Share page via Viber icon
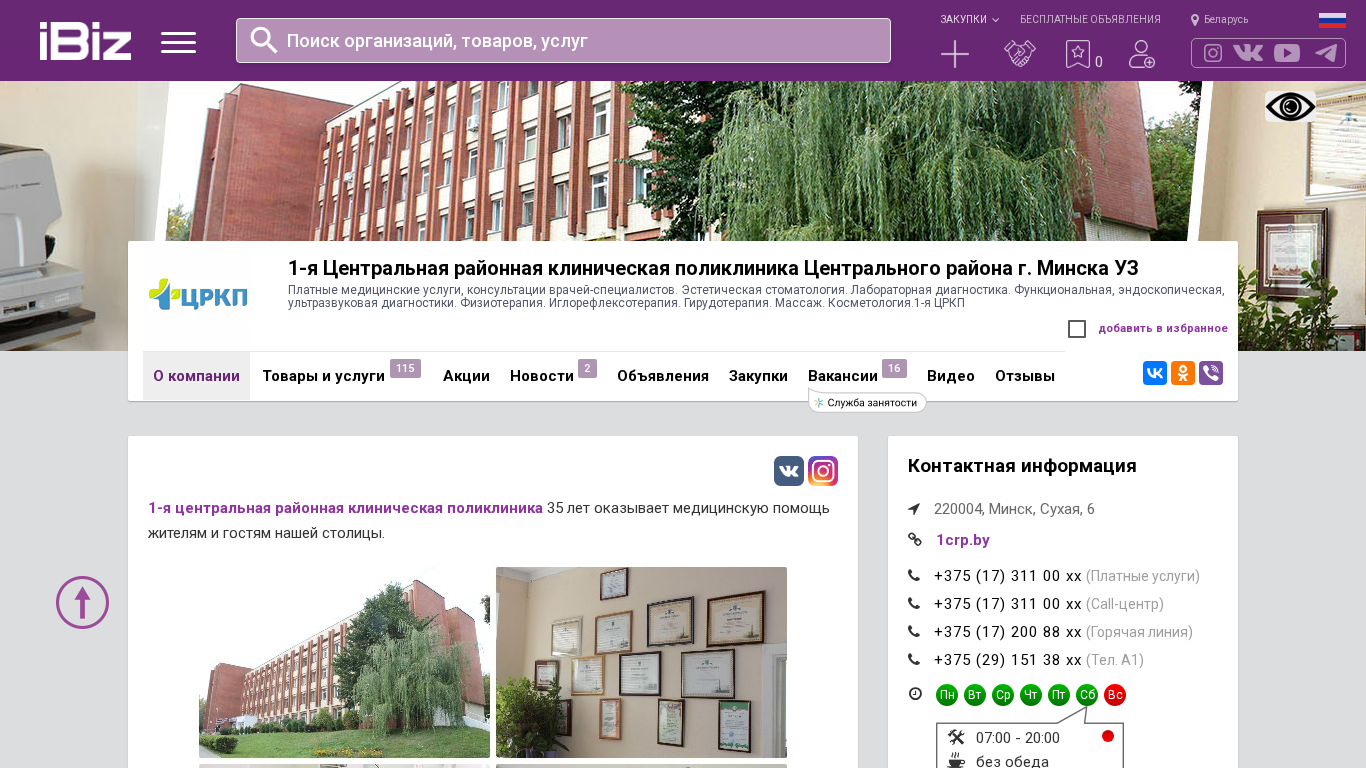The width and height of the screenshot is (1366, 768). coord(1211,373)
